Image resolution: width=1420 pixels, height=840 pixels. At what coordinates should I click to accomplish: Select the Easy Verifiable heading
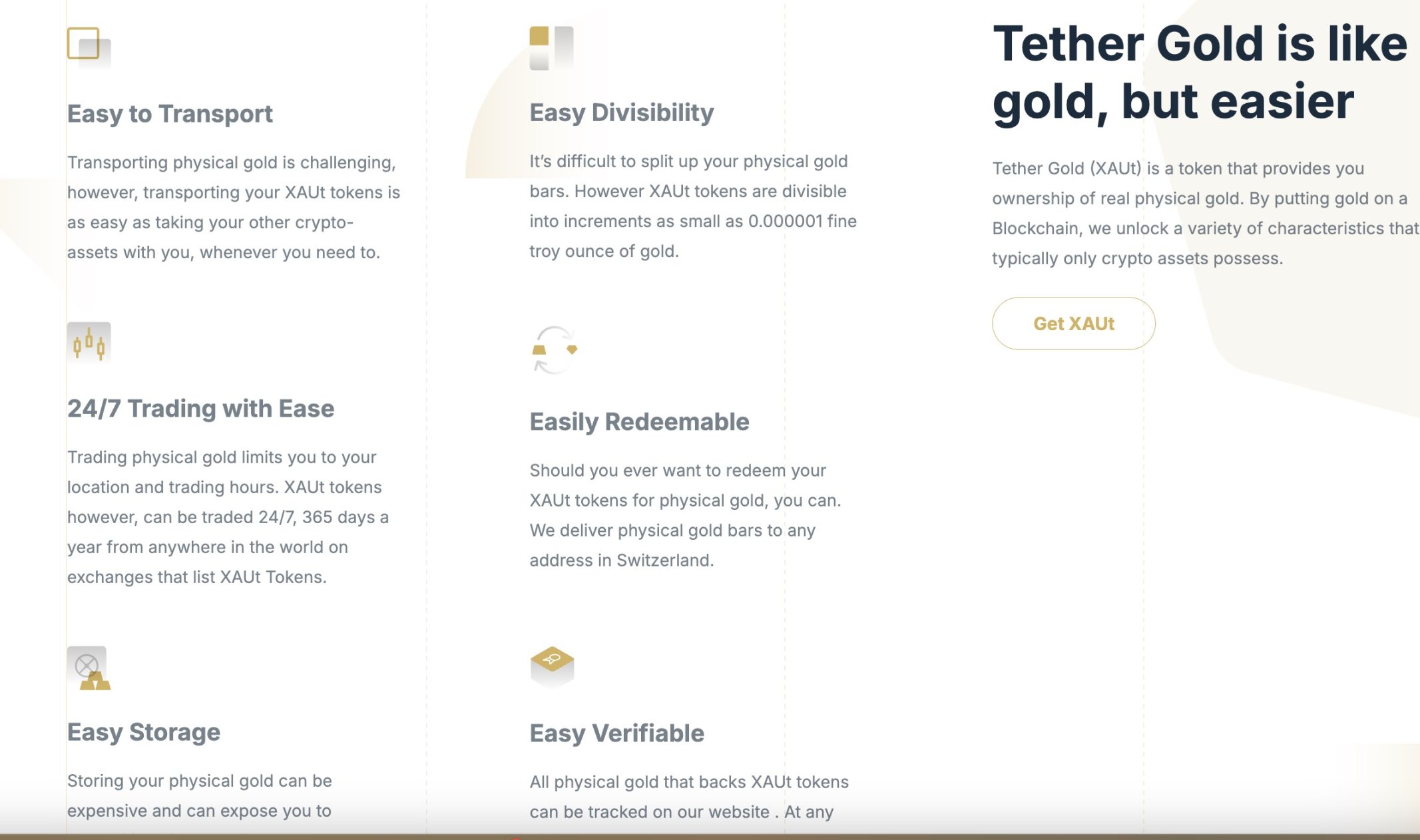point(616,733)
